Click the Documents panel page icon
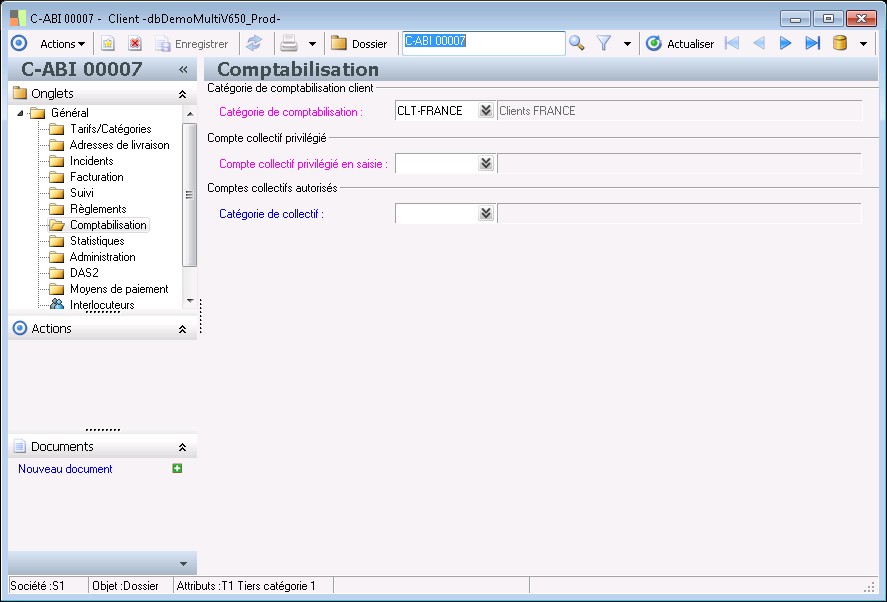Image resolution: width=887 pixels, height=602 pixels. [x=19, y=446]
